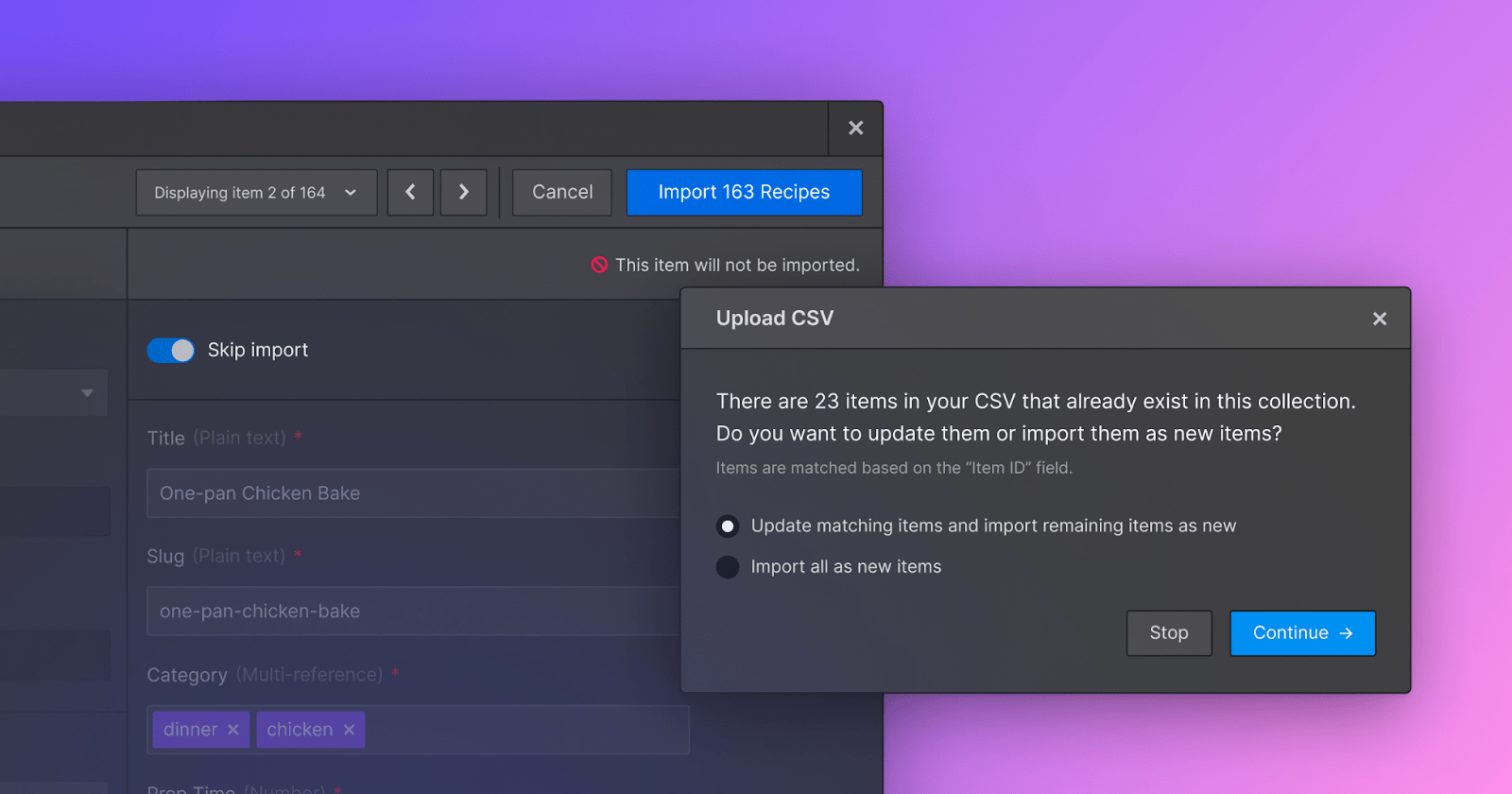Select Update matching items radio option
Image resolution: width=1512 pixels, height=794 pixels.
pos(728,526)
